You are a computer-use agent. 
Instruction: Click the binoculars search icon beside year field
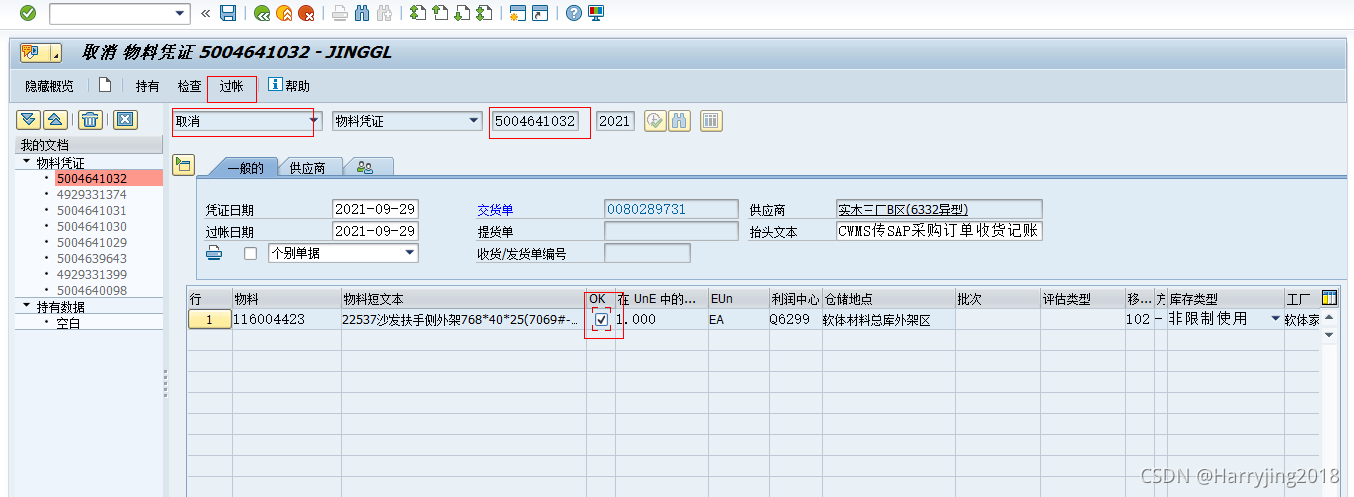[680, 121]
